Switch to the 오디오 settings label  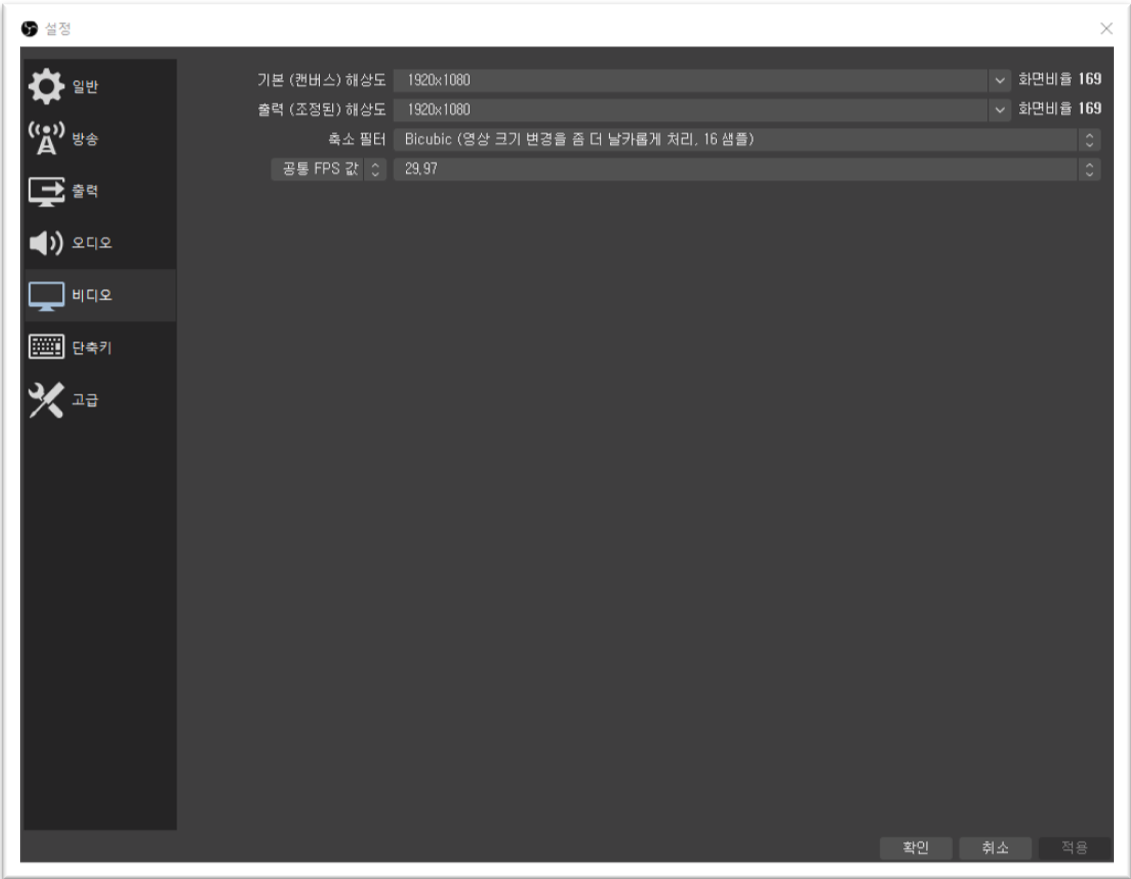pos(92,243)
